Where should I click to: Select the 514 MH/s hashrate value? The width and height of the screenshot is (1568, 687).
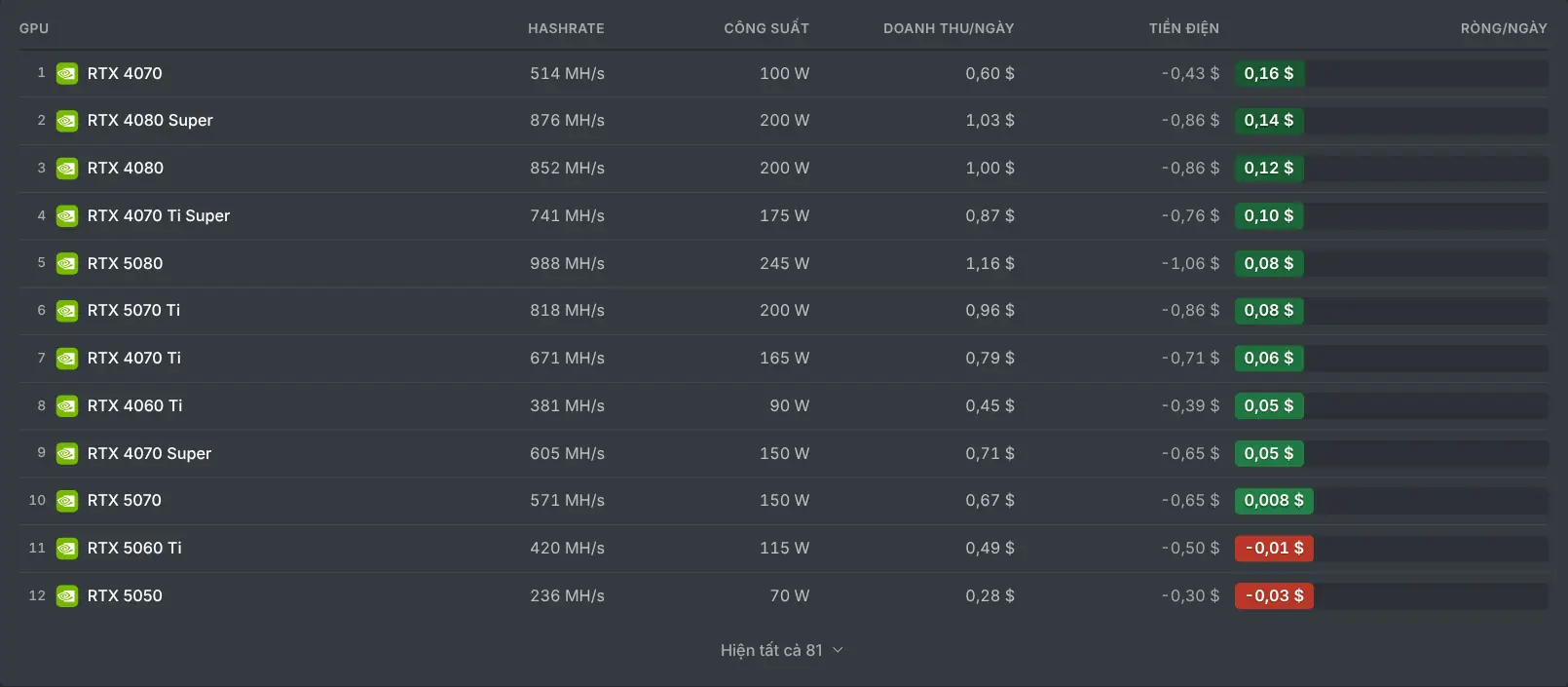567,73
